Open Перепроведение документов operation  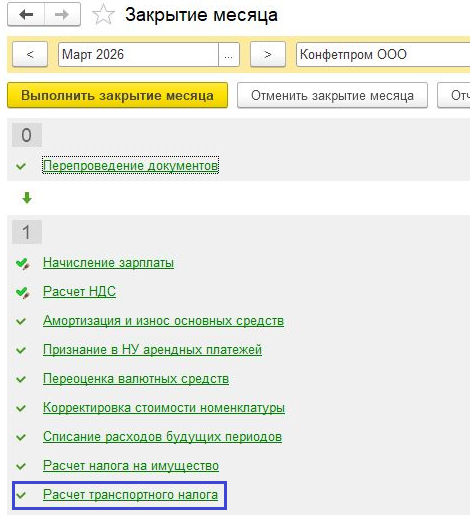tap(131, 166)
